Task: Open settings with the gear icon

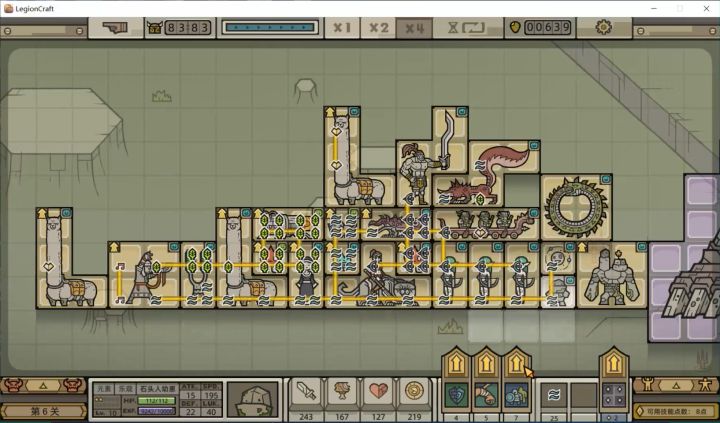Action: [604, 27]
